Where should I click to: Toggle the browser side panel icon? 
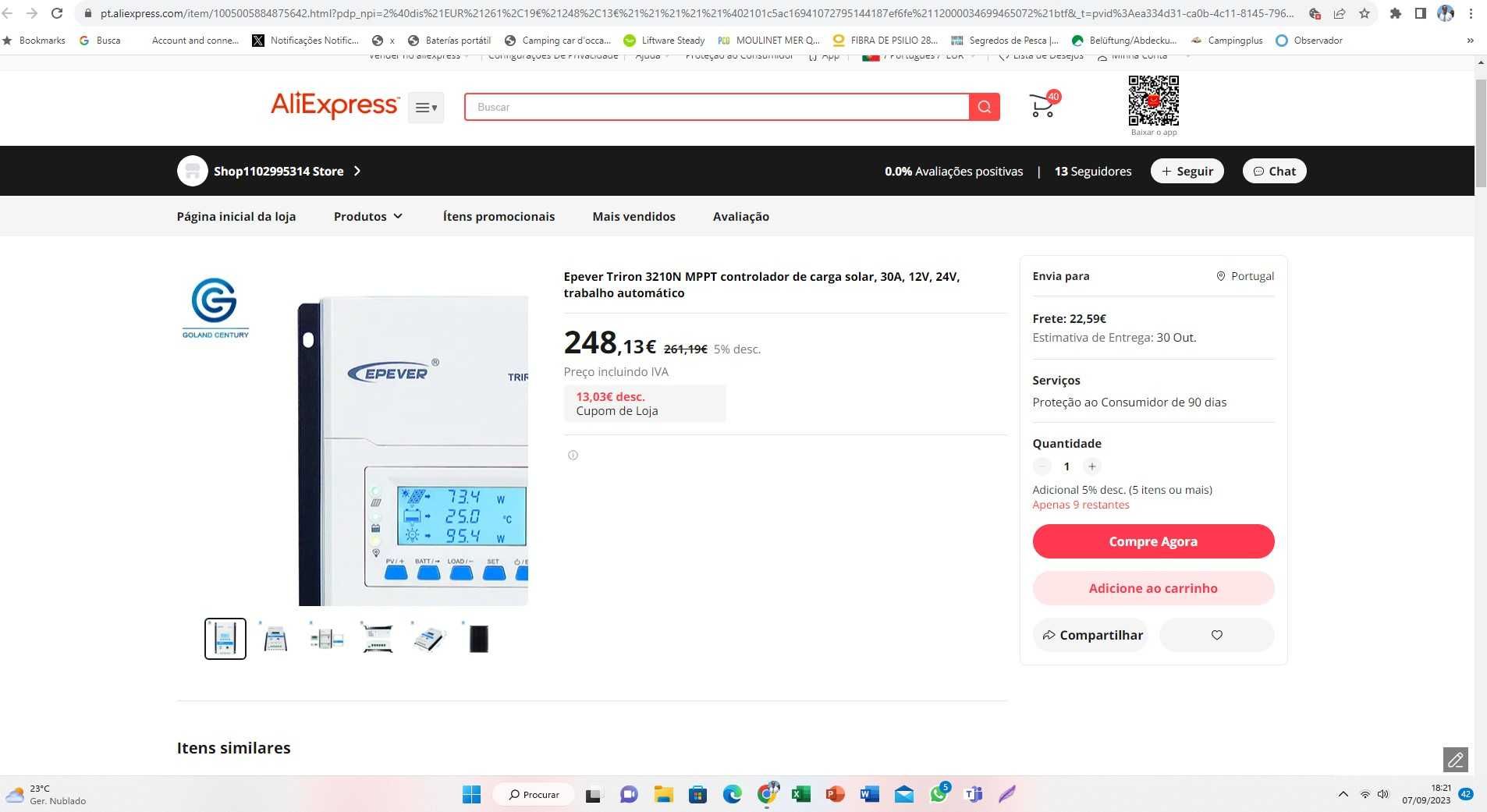click(1420, 13)
